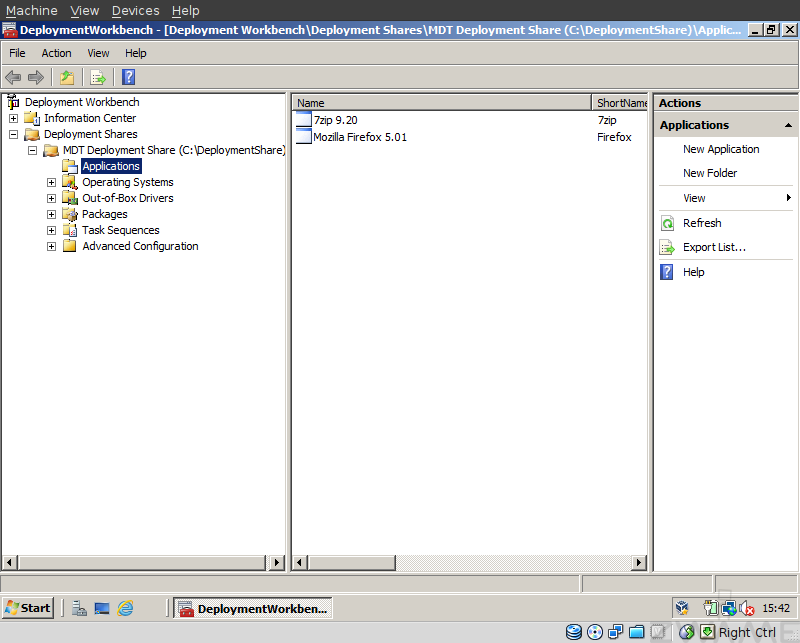This screenshot has height=643, width=800.
Task: Click the Task Sequences node icon
Action: [x=70, y=230]
